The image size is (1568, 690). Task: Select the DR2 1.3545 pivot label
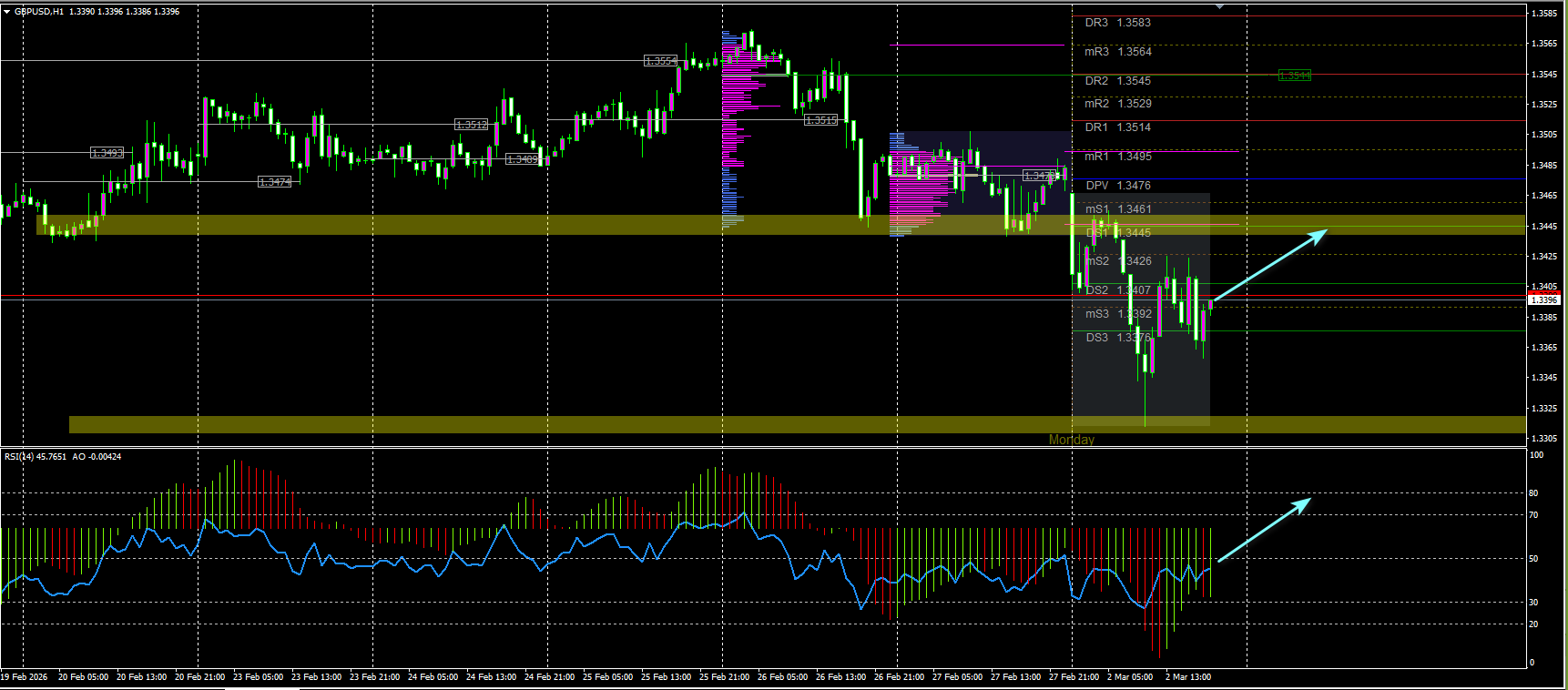click(1118, 81)
